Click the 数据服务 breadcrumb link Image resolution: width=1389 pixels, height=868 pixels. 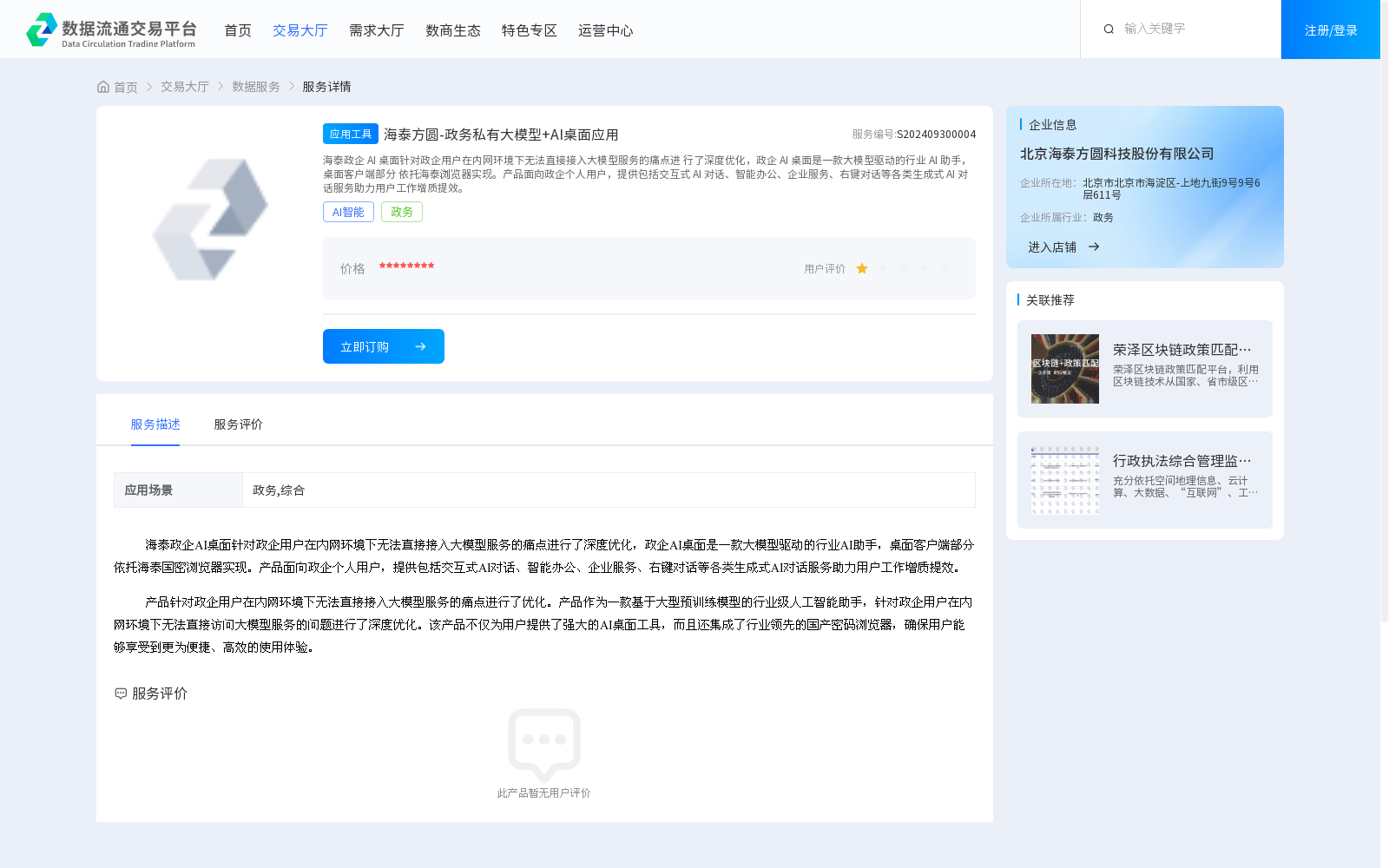coord(256,87)
